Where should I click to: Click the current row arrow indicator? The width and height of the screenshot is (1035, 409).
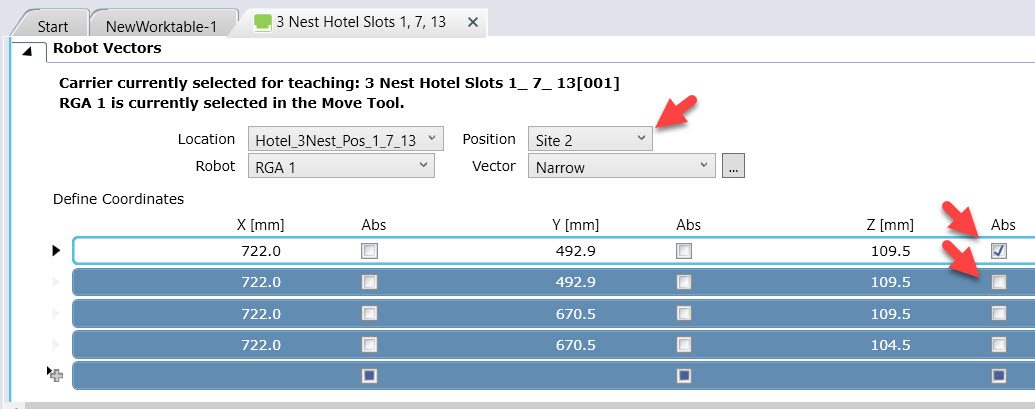(56, 251)
